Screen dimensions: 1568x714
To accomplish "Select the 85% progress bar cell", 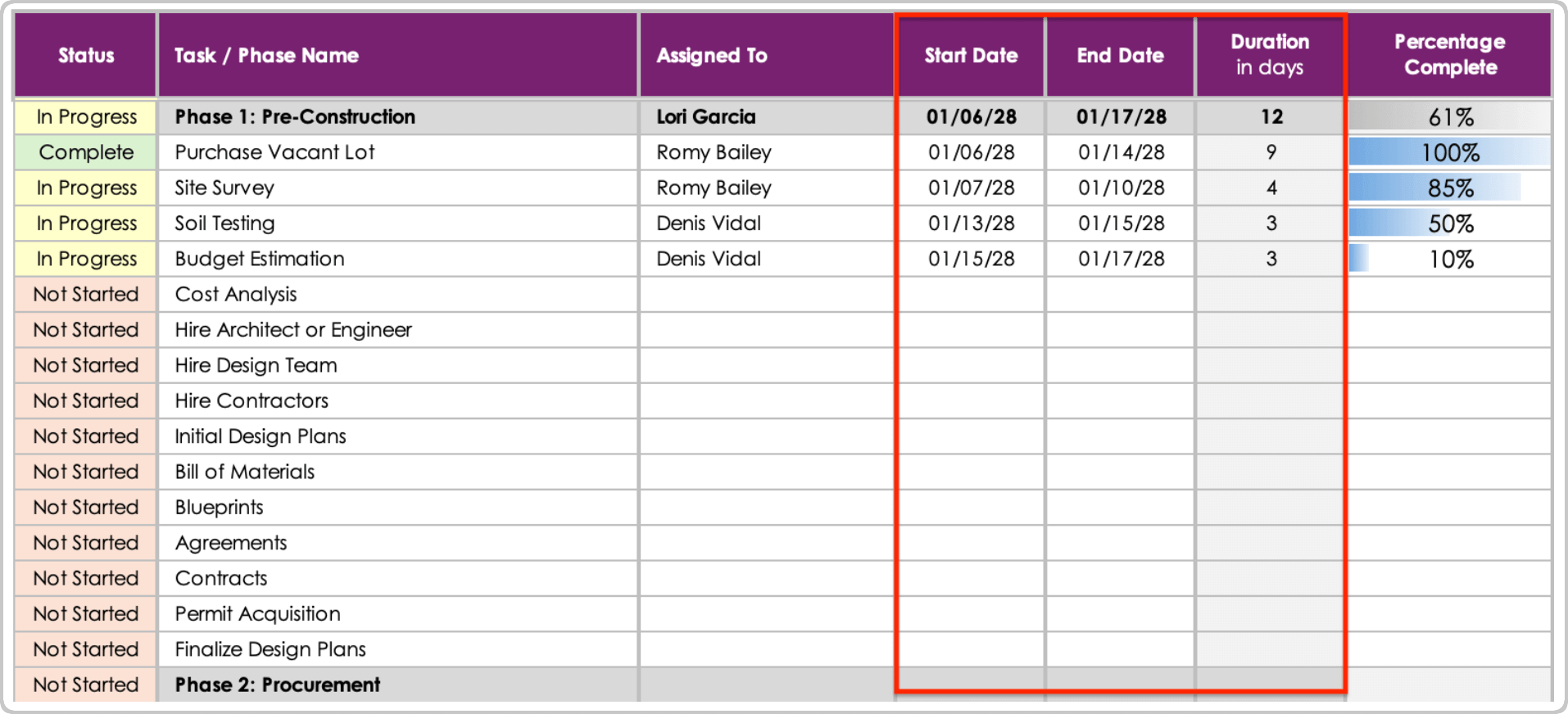I will click(1449, 188).
